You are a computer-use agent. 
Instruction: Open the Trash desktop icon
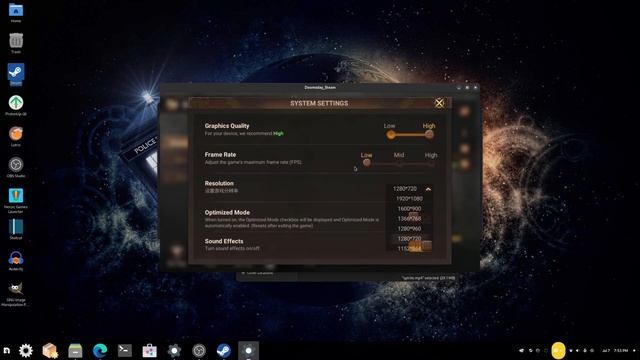click(x=16, y=43)
